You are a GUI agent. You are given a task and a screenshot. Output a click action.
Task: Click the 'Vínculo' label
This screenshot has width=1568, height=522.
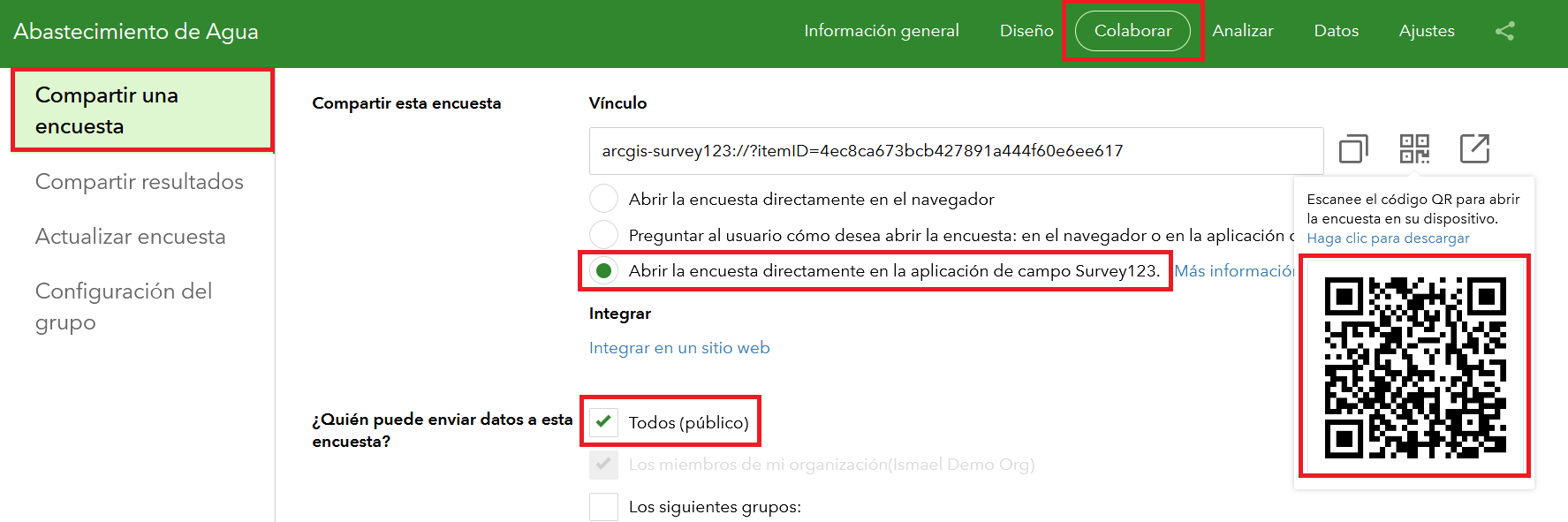click(617, 103)
